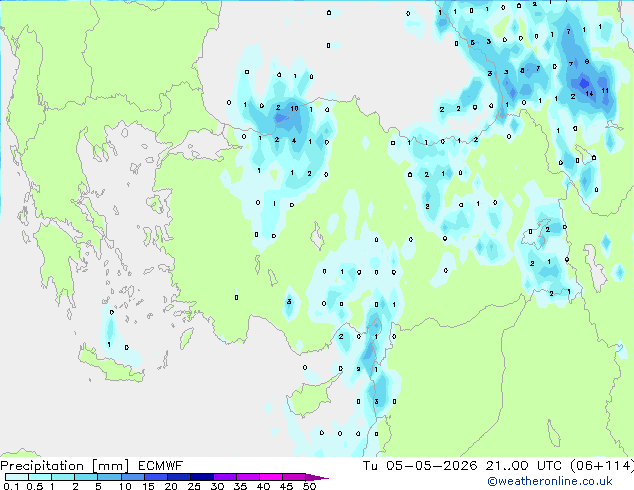Image resolution: width=634 pixels, height=490 pixels.
Task: Click the '20' legend scale label
Action: click(x=171, y=486)
